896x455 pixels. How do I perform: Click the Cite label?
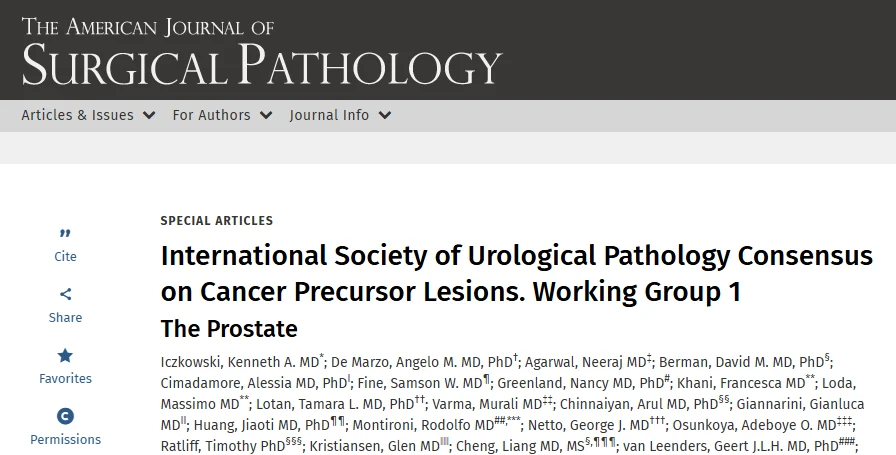tap(65, 257)
